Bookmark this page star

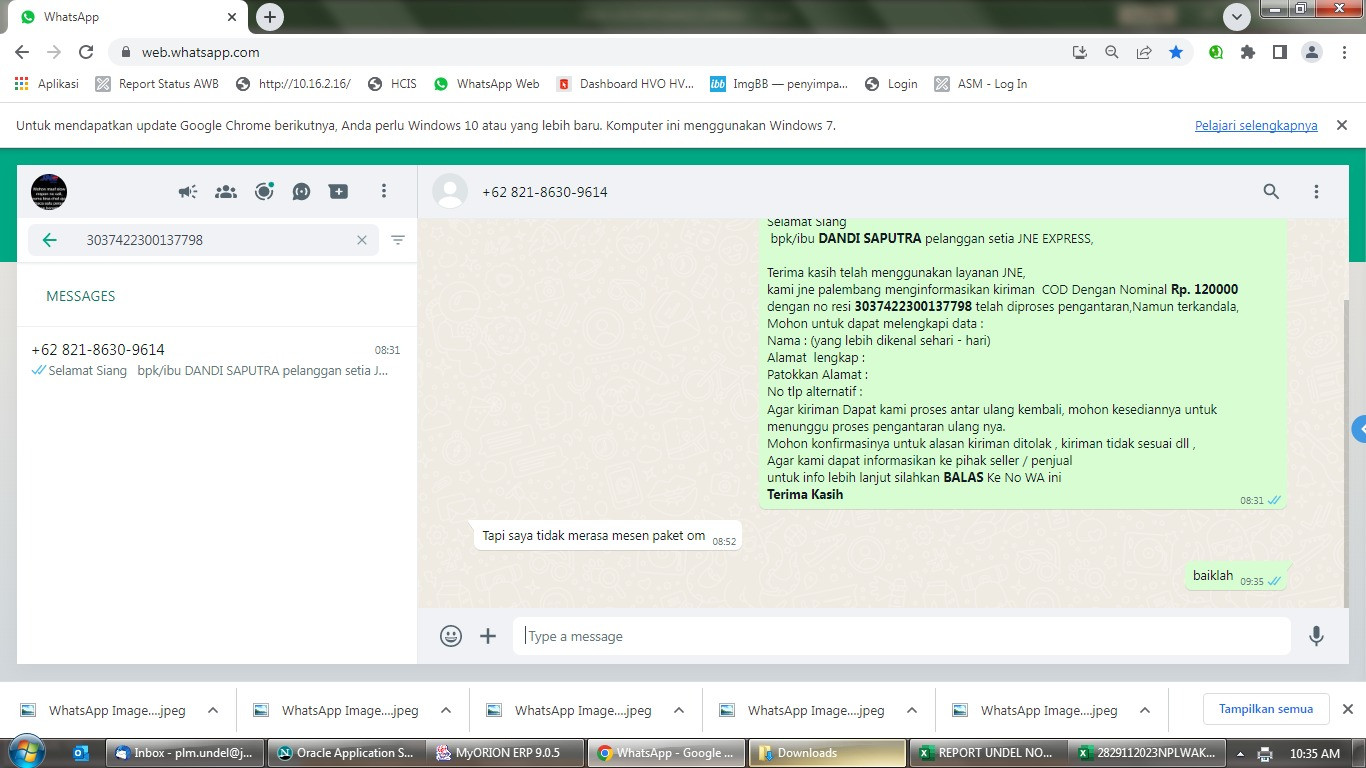pos(1176,52)
